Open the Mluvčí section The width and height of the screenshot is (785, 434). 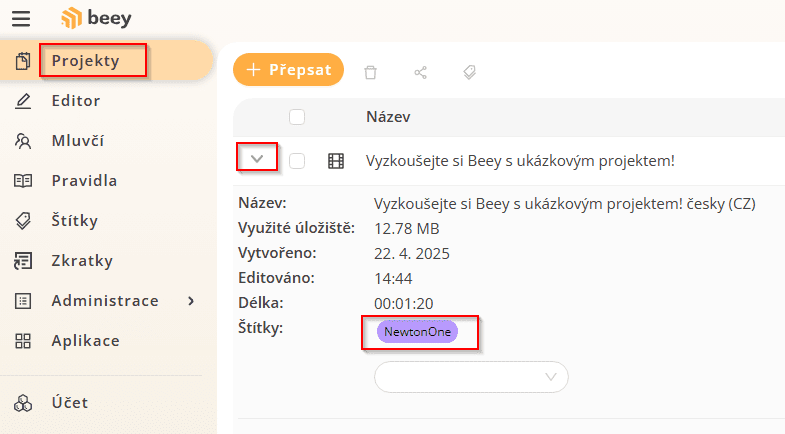tap(78, 141)
